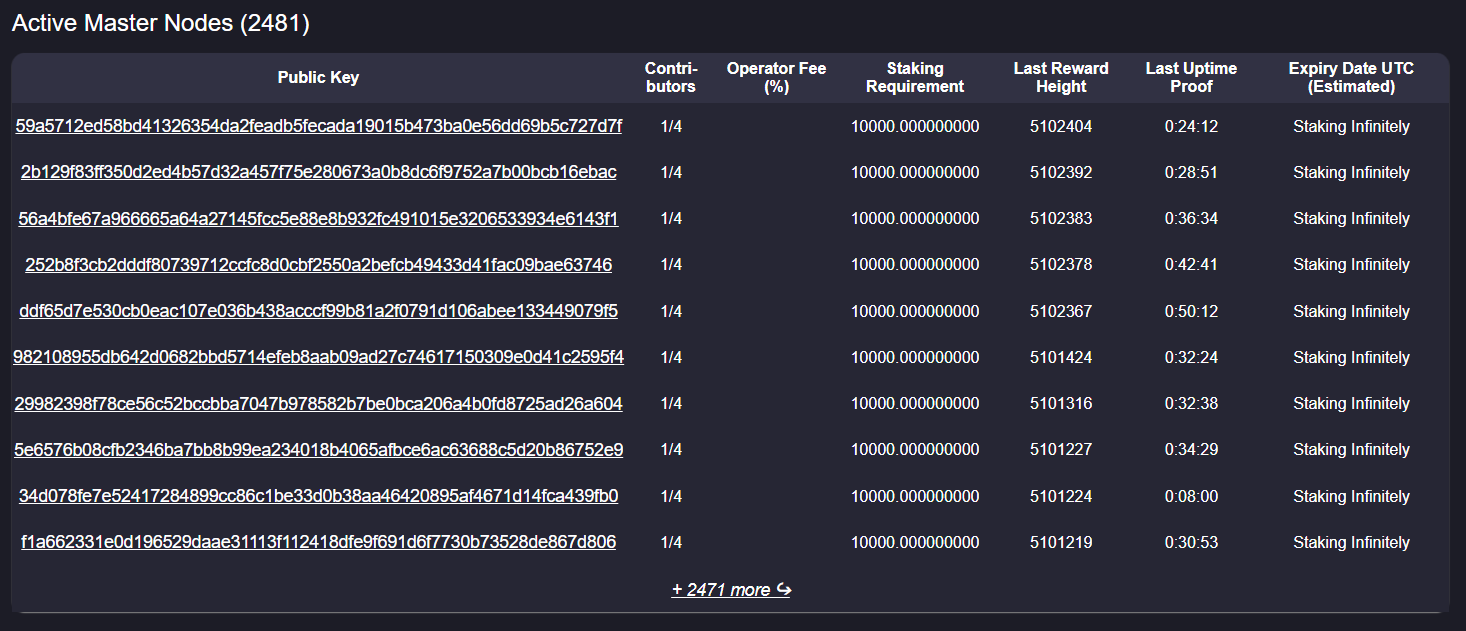Open public key link starting with 252b8f3cb2dd
The width and height of the screenshot is (1466, 631).
(318, 265)
